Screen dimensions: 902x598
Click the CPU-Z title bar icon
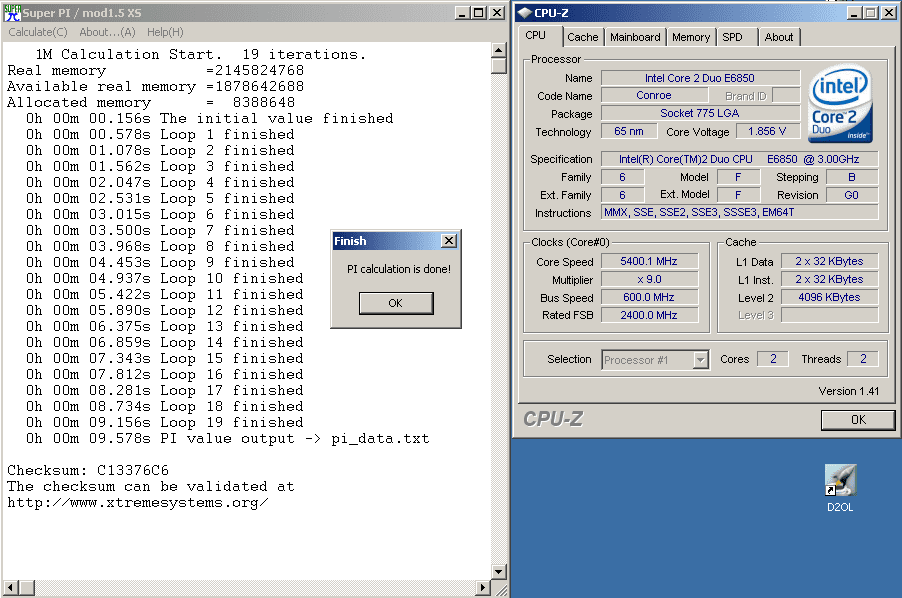pos(524,13)
